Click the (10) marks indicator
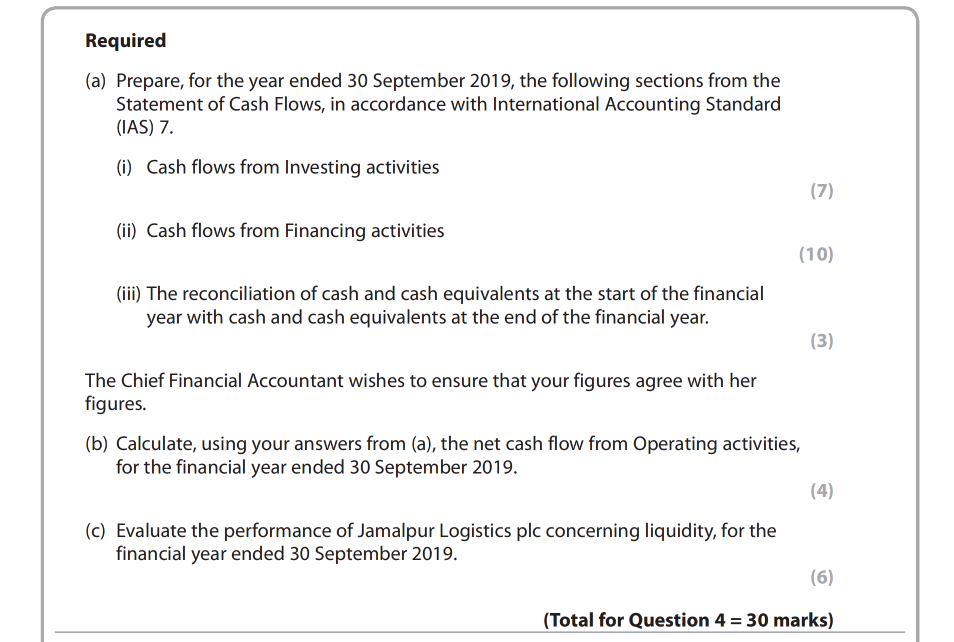This screenshot has width=954, height=642. 815,254
